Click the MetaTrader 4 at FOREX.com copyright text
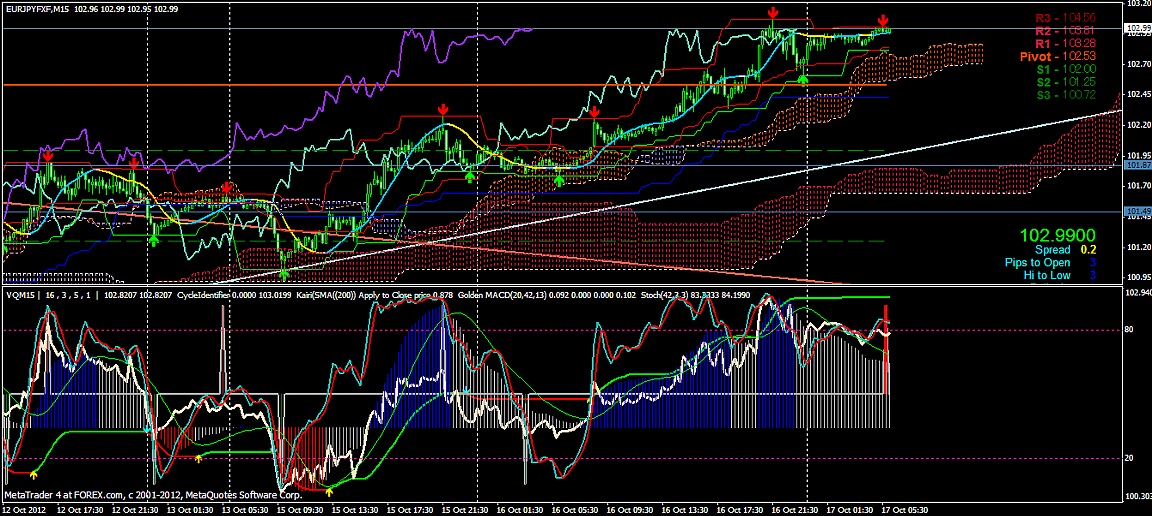The image size is (1152, 516). click(x=153, y=494)
